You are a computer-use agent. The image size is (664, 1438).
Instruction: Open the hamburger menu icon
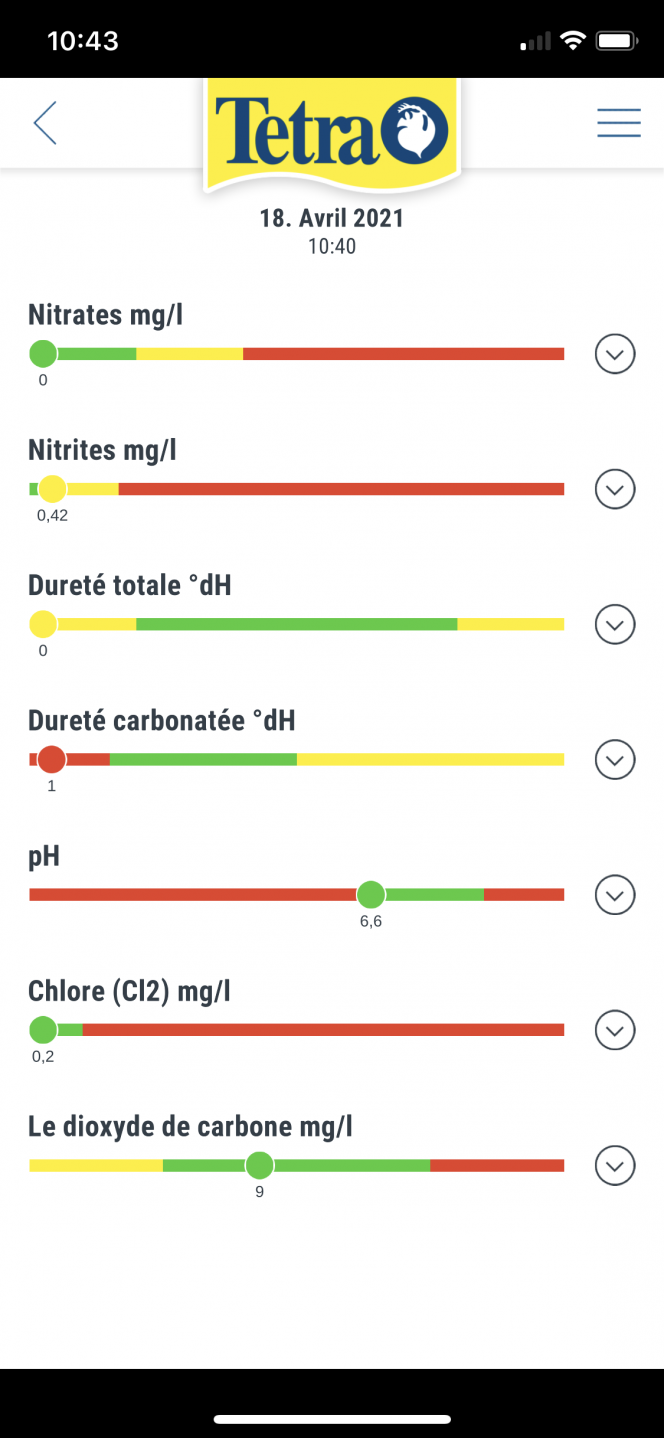click(x=619, y=122)
